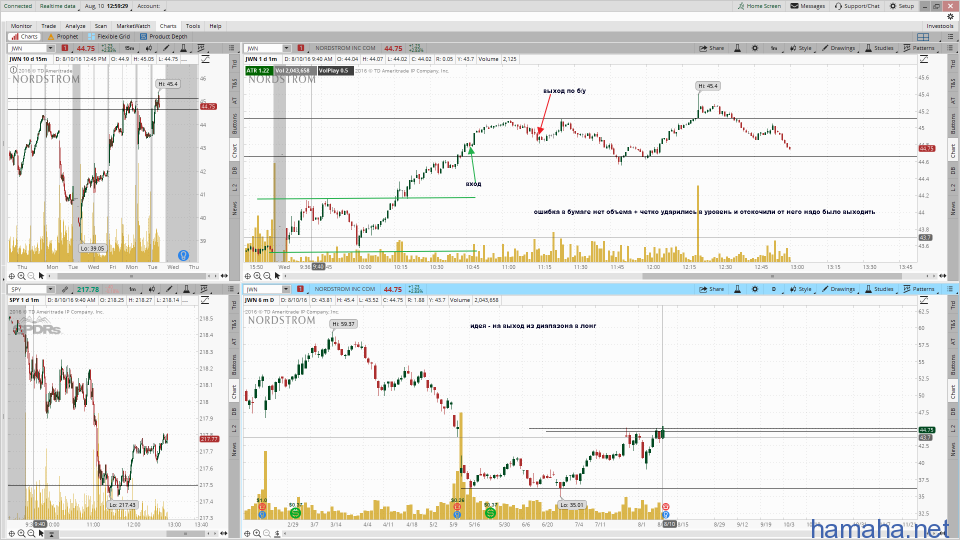Image resolution: width=960 pixels, height=540 pixels.
Task: Click the gear icon above Investools
Action: pyautogui.click(x=950, y=17)
